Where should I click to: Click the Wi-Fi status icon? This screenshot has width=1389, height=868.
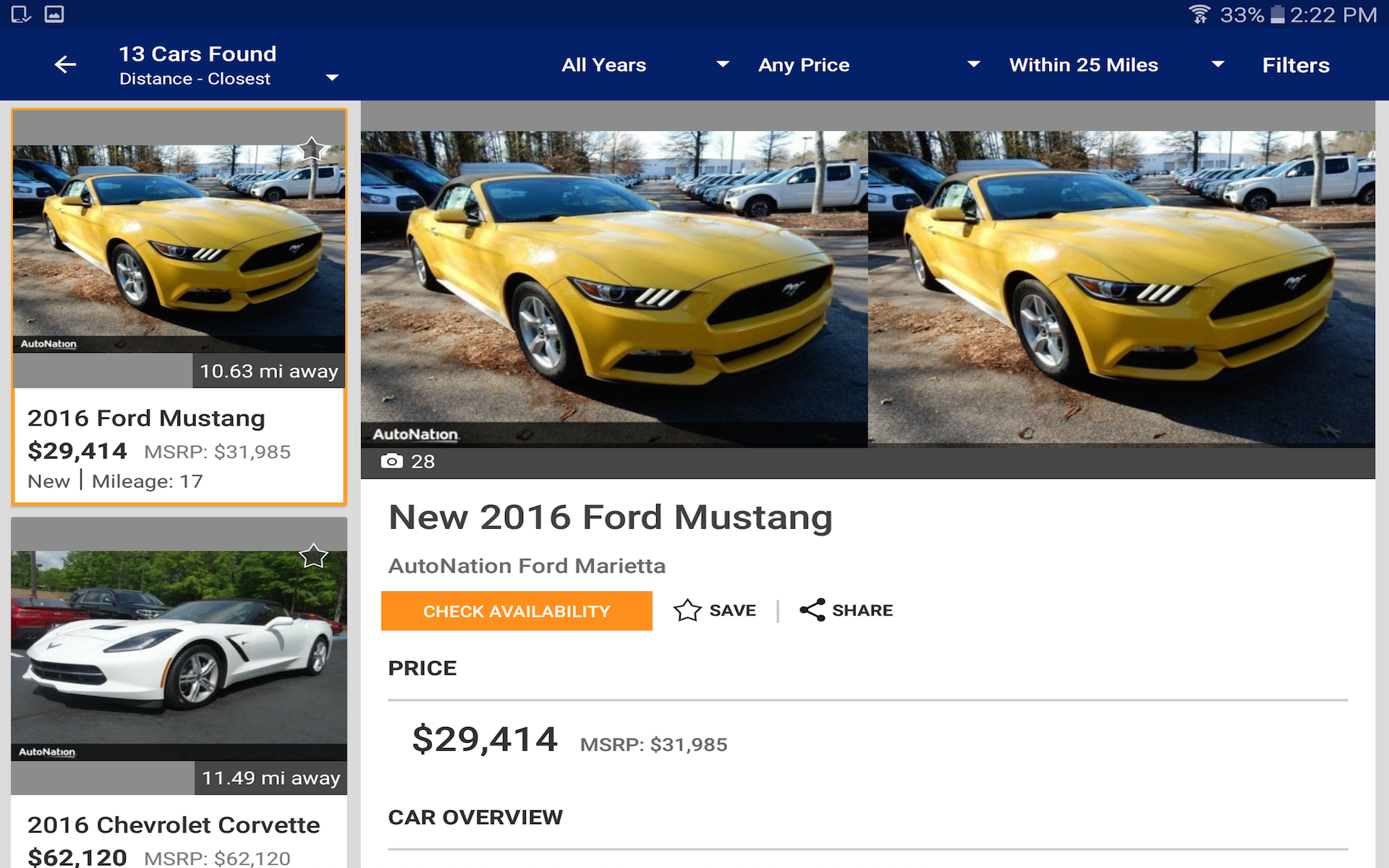click(1199, 14)
